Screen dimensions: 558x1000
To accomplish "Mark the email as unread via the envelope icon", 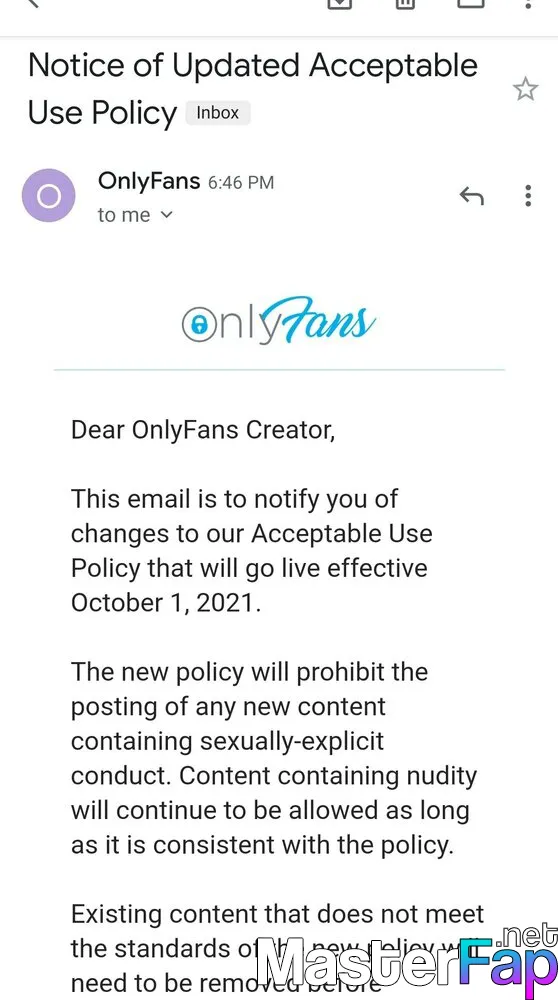I will coord(471,3).
